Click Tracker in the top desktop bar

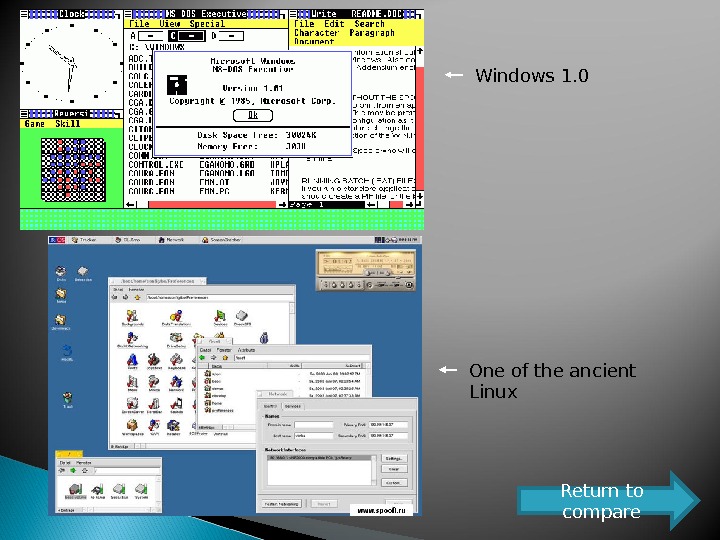[84, 240]
